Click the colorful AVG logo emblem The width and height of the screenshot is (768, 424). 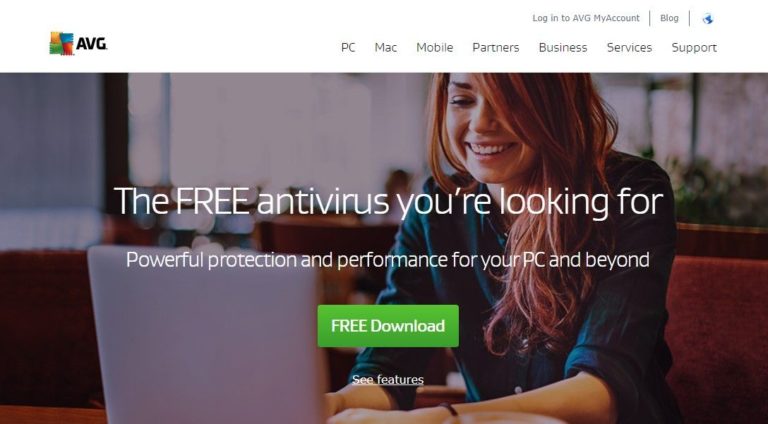click(61, 43)
